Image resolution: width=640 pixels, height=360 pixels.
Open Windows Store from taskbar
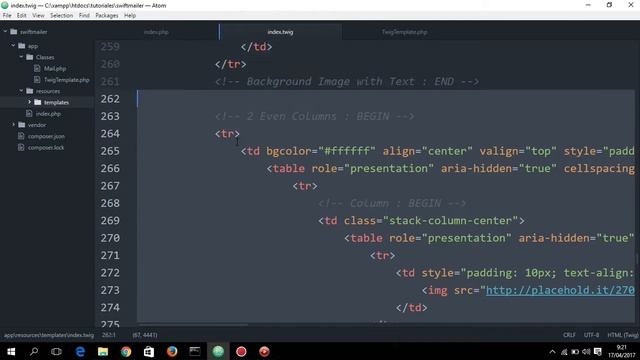tap(149, 351)
